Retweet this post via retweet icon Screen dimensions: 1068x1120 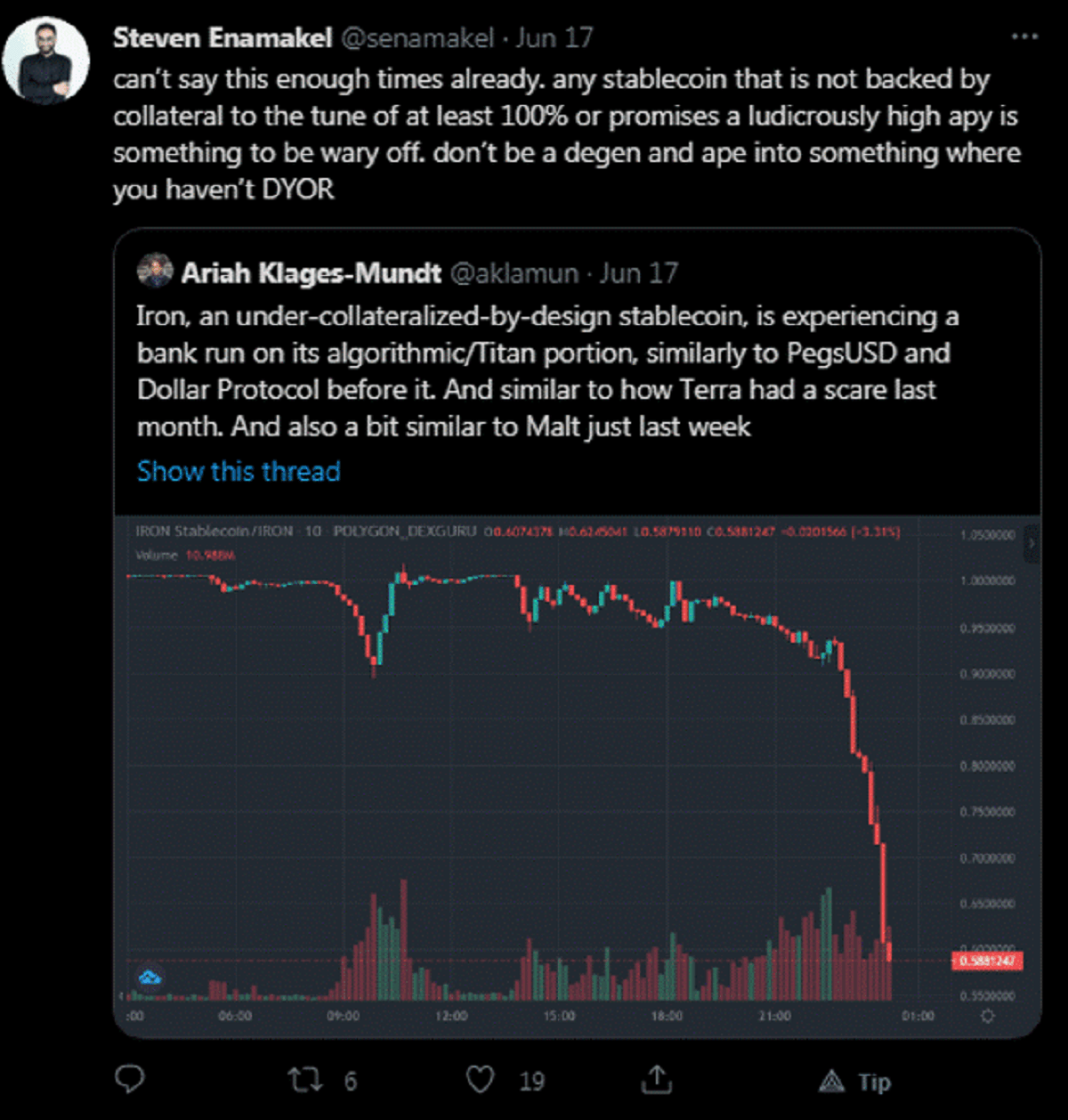click(x=303, y=1080)
